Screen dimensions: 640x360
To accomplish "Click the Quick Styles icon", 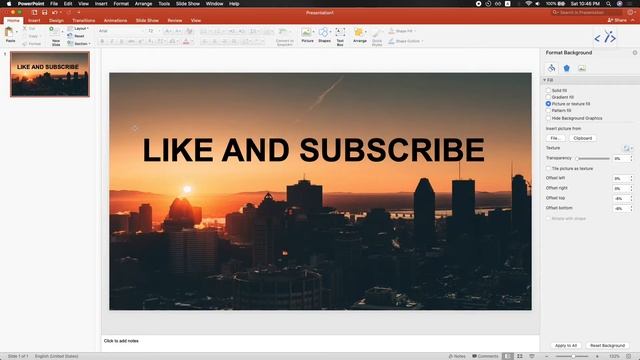I will click(377, 34).
